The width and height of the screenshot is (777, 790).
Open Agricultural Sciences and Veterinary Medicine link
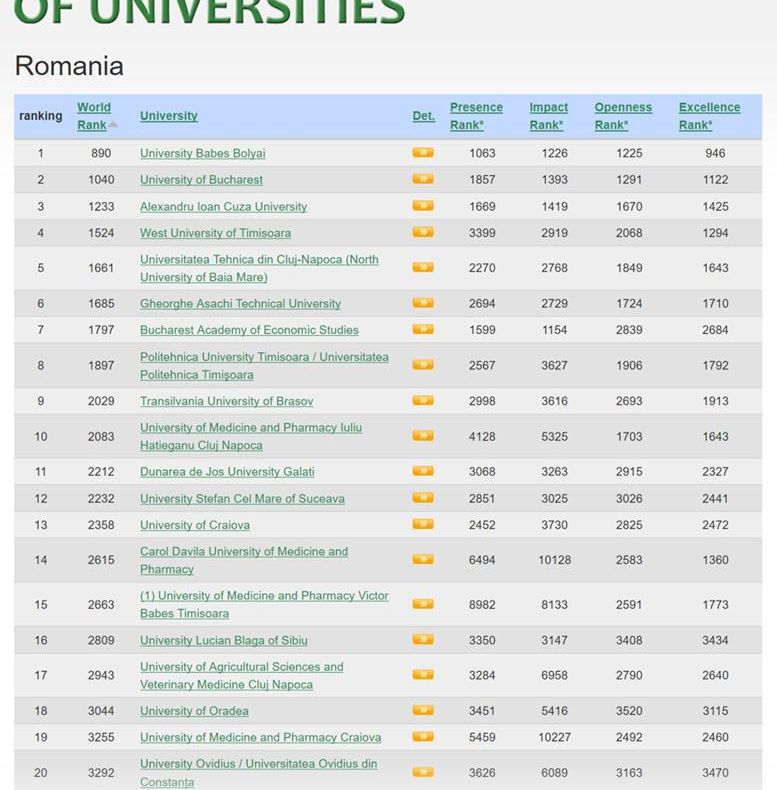(241, 676)
